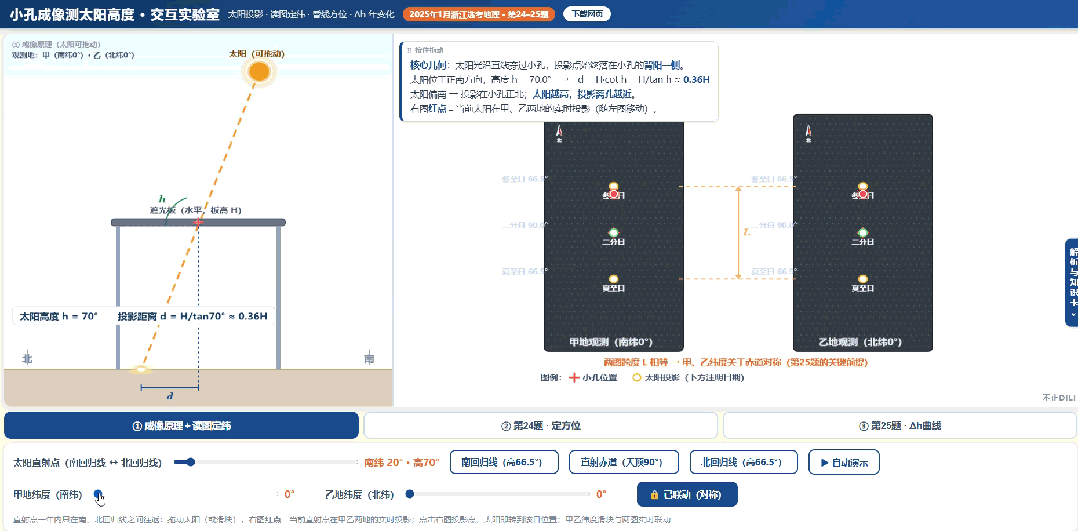The image size is (1078, 531).
Task: Click the 2025年1月浙江选考地理 orange badge
Action: click(478, 14)
